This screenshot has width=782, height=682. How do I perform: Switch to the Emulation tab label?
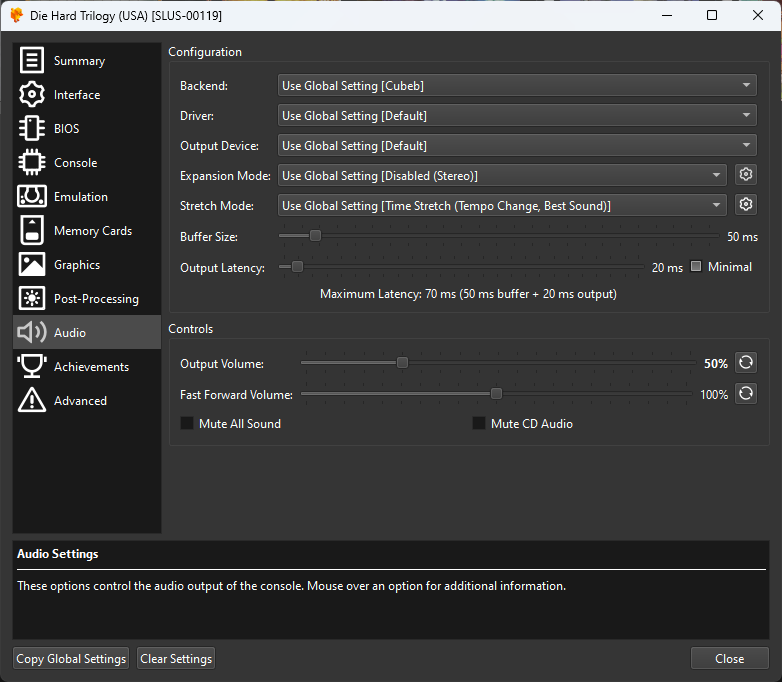tap(81, 197)
